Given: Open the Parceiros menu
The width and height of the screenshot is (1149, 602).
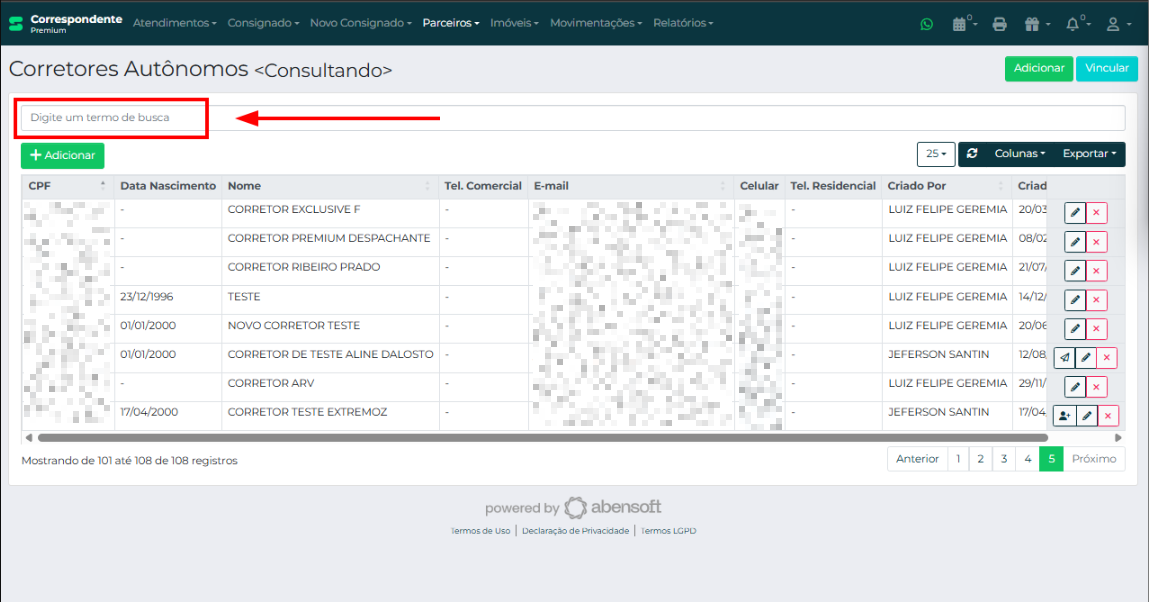Looking at the screenshot, I should click(450, 23).
